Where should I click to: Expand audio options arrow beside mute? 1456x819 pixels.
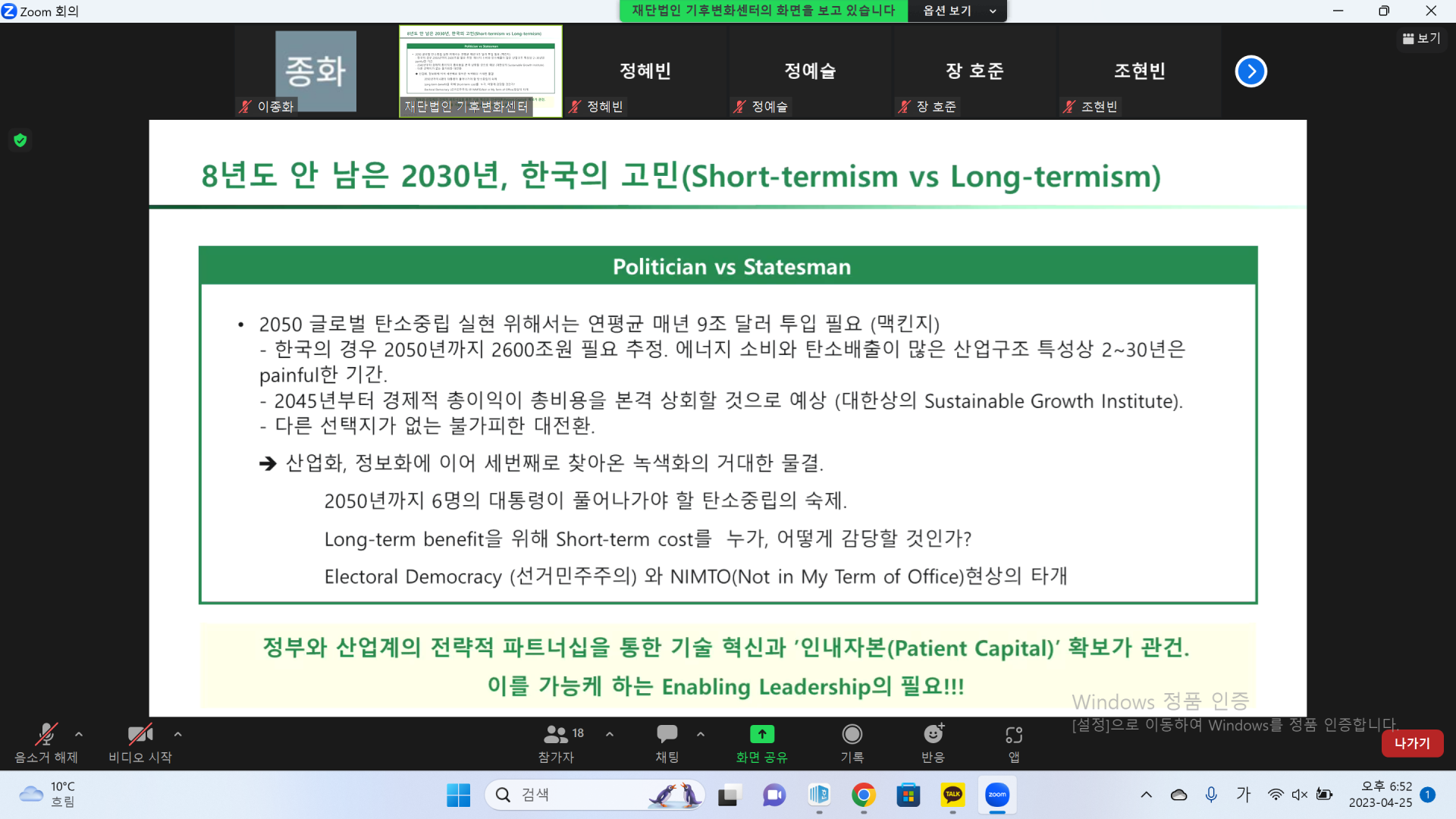[79, 734]
